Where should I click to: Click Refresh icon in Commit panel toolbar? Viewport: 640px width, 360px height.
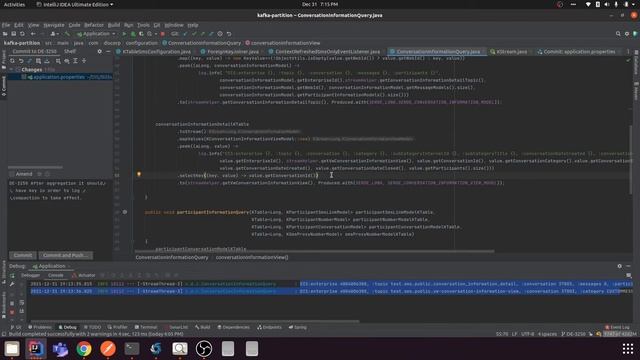12,61
